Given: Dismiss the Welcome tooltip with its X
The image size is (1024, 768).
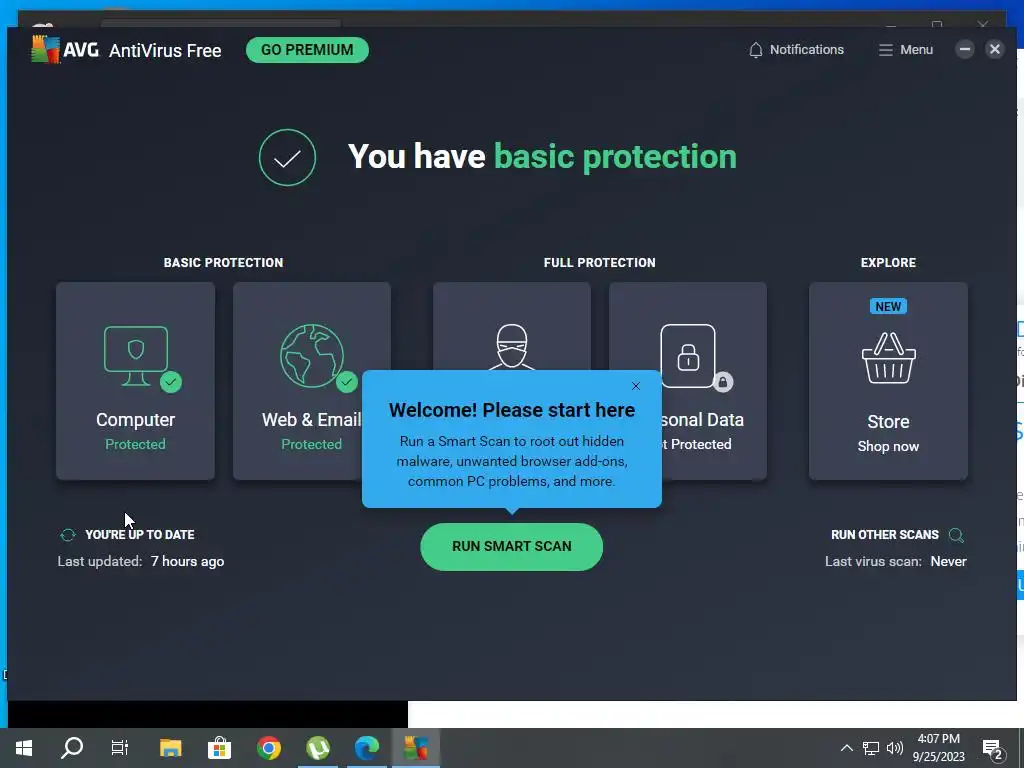Looking at the screenshot, I should [x=635, y=386].
